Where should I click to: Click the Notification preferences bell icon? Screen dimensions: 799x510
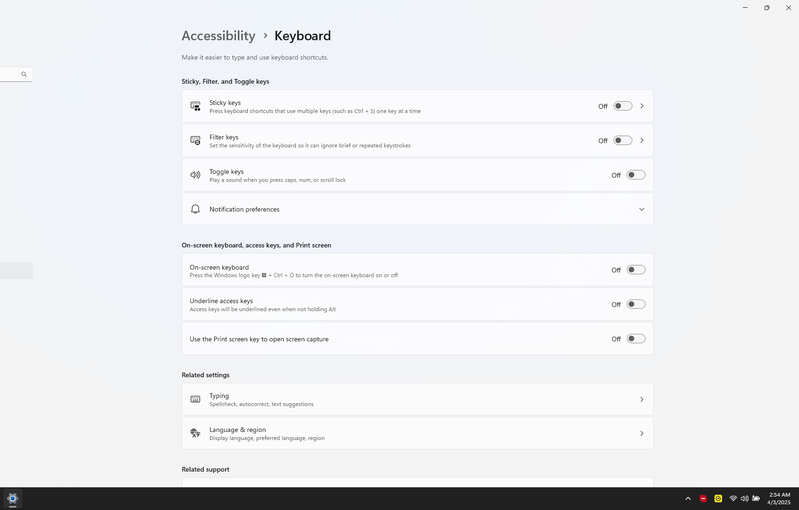[196, 209]
